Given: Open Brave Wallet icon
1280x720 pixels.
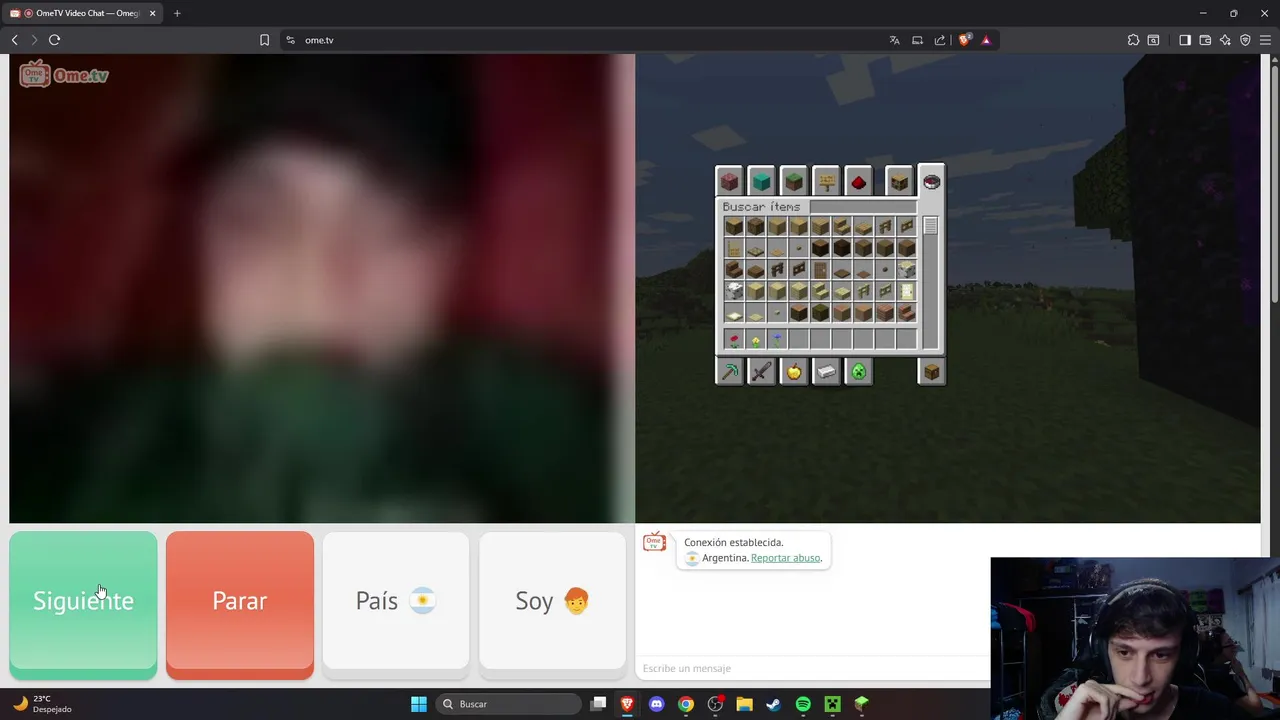Looking at the screenshot, I should pos(1205,40).
